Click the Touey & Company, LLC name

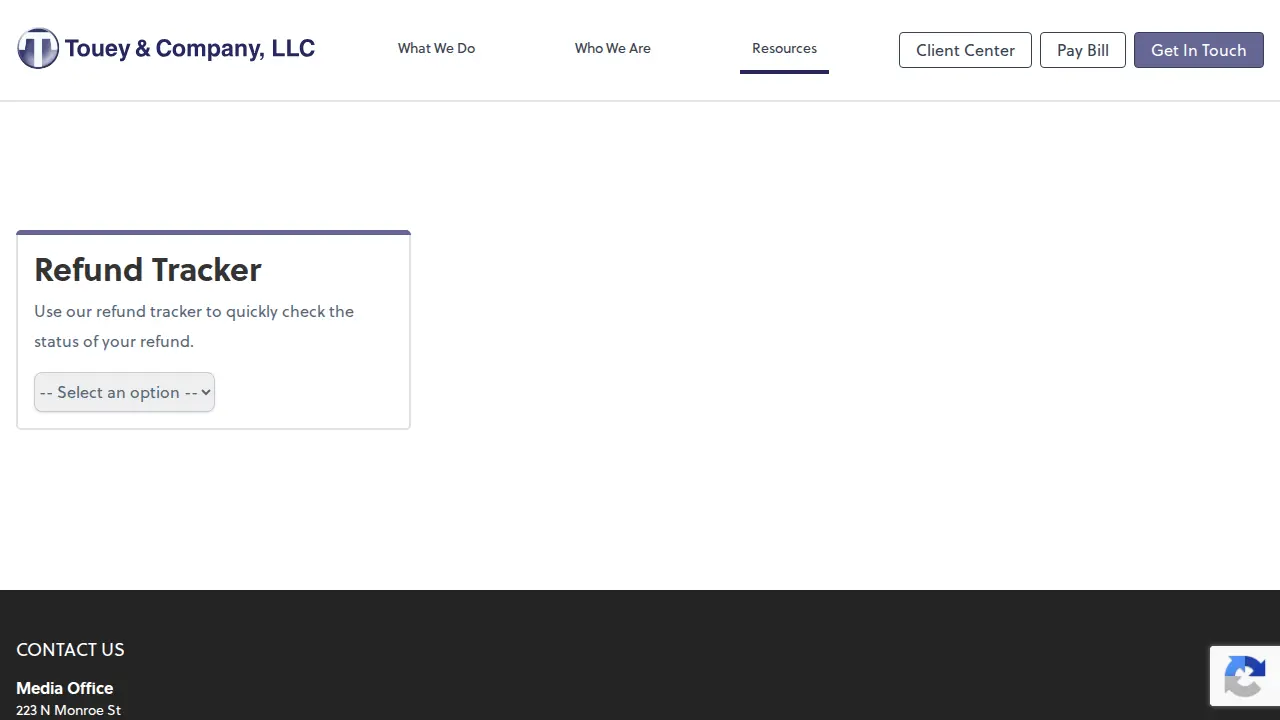tap(190, 48)
